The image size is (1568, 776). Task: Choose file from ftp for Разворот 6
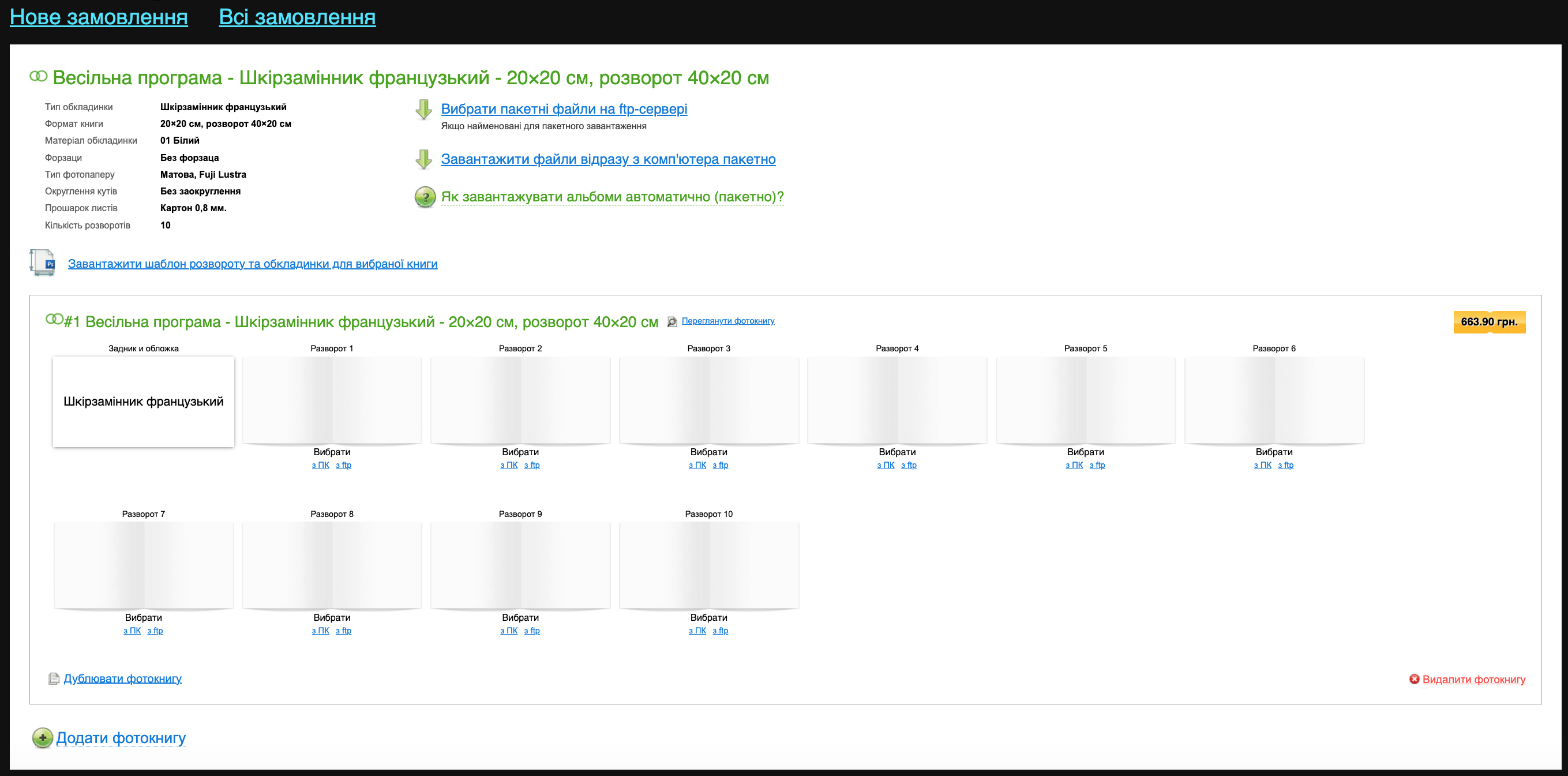click(1285, 465)
